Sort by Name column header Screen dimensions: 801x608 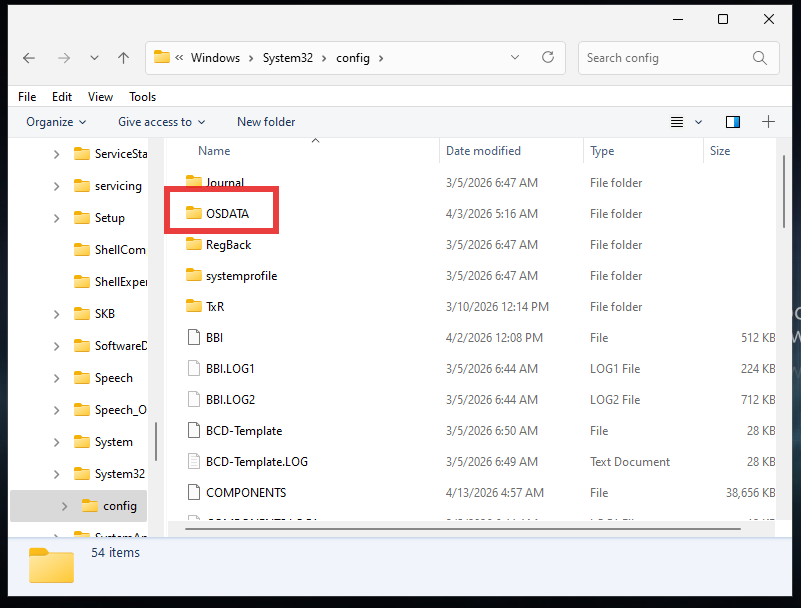(214, 151)
